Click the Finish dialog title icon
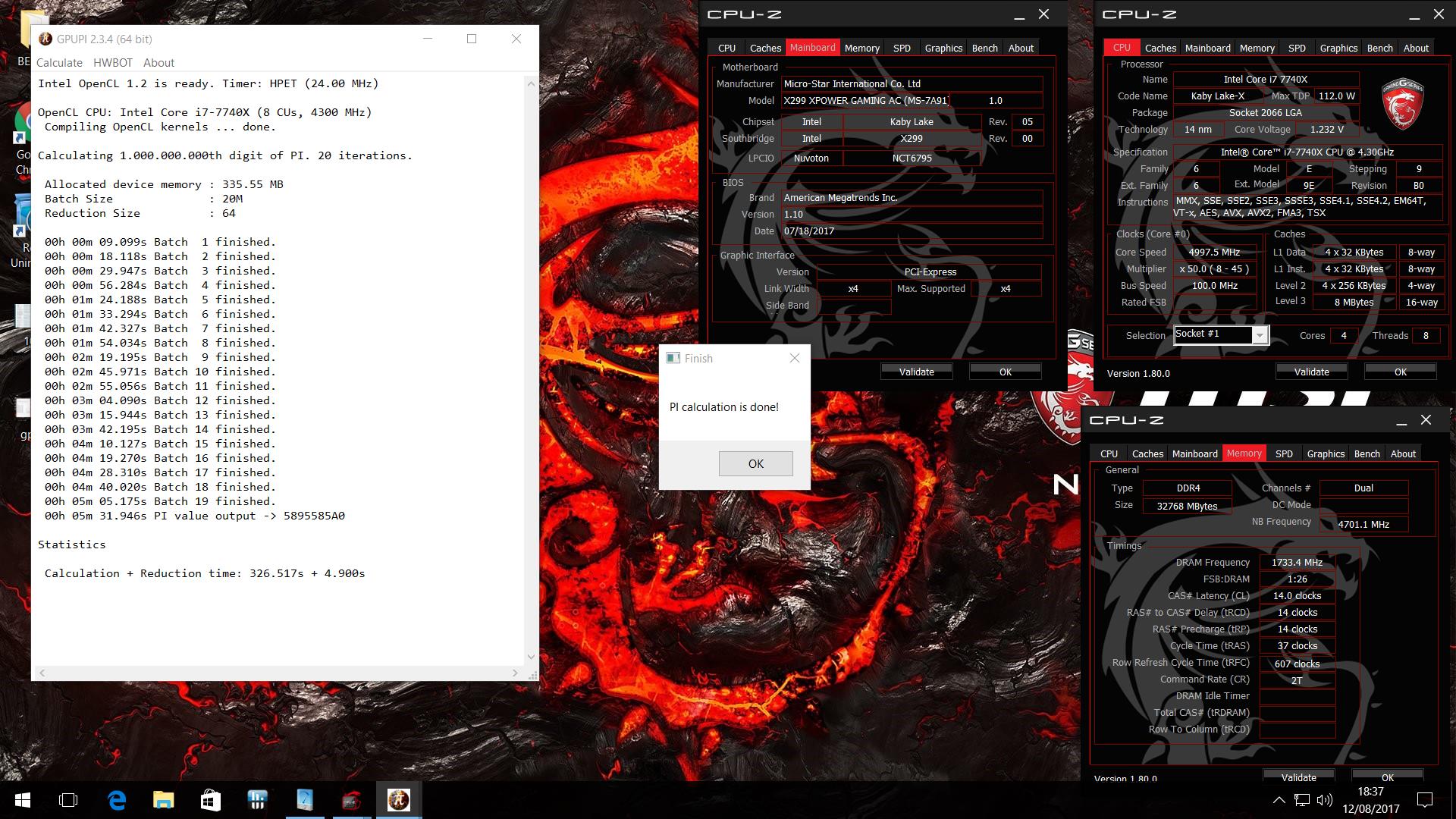This screenshot has width=1456, height=819. pyautogui.click(x=673, y=358)
